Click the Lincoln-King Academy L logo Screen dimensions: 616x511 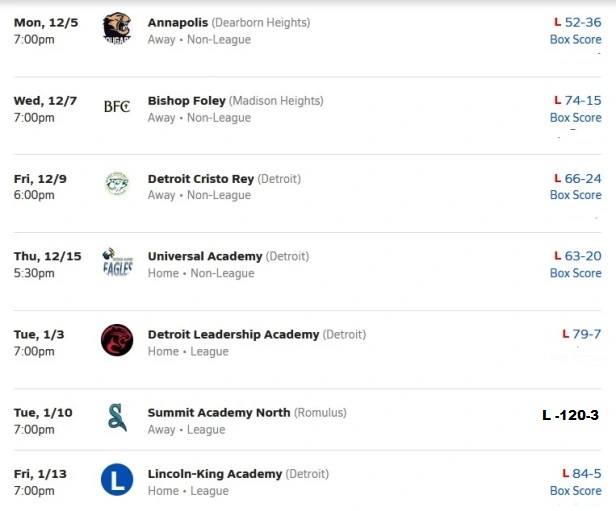point(117,481)
